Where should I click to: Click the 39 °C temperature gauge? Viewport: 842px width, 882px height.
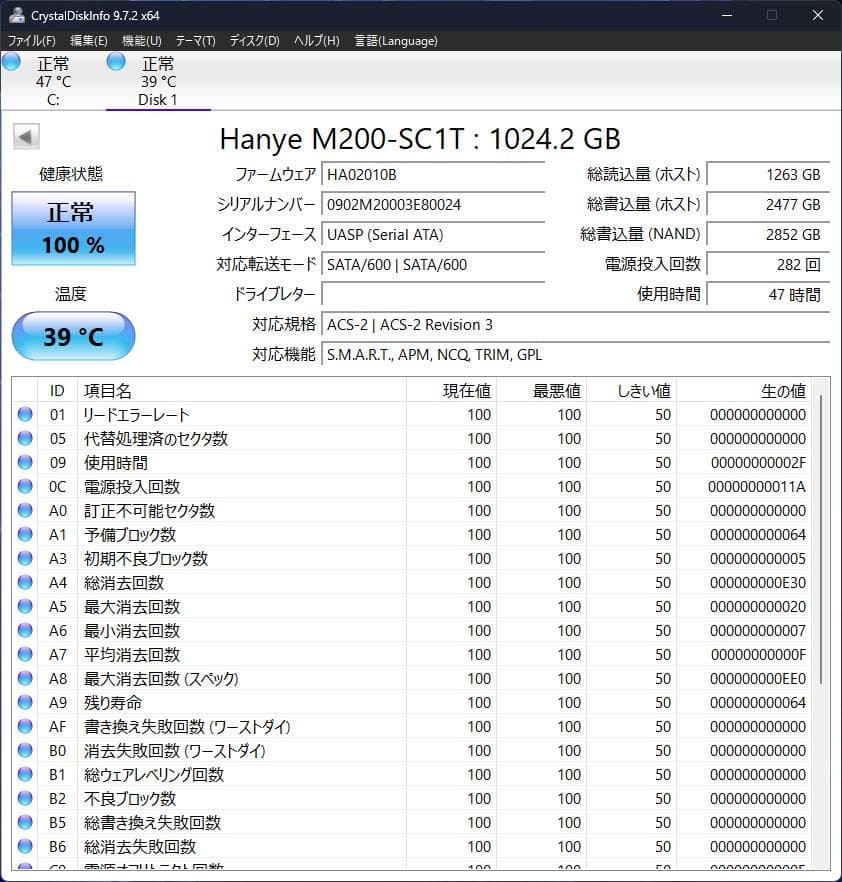tap(72, 336)
